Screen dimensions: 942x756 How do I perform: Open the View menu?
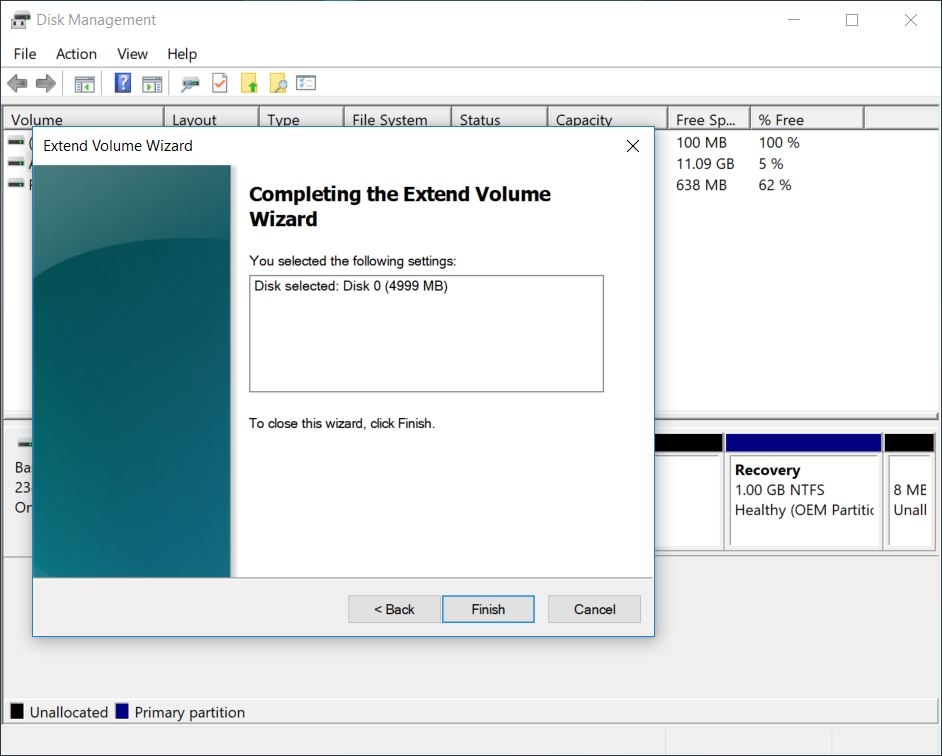[x=131, y=54]
